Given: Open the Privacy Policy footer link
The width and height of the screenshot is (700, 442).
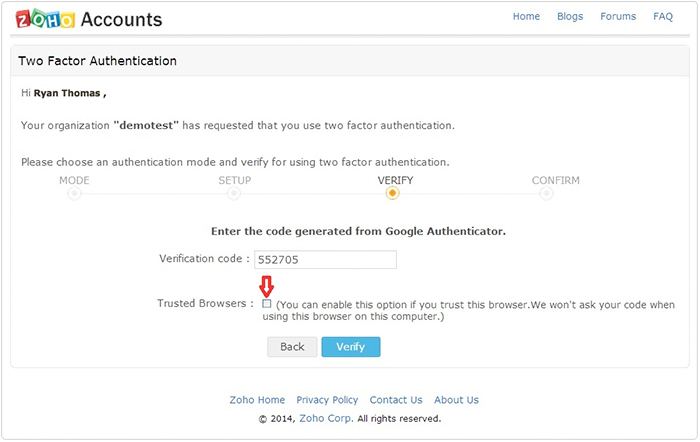Looking at the screenshot, I should tap(327, 400).
